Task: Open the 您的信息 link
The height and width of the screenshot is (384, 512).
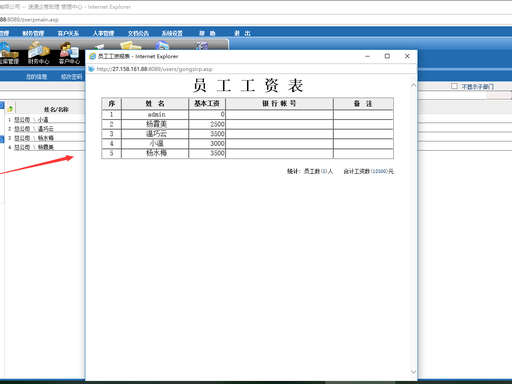Action: tap(36, 77)
